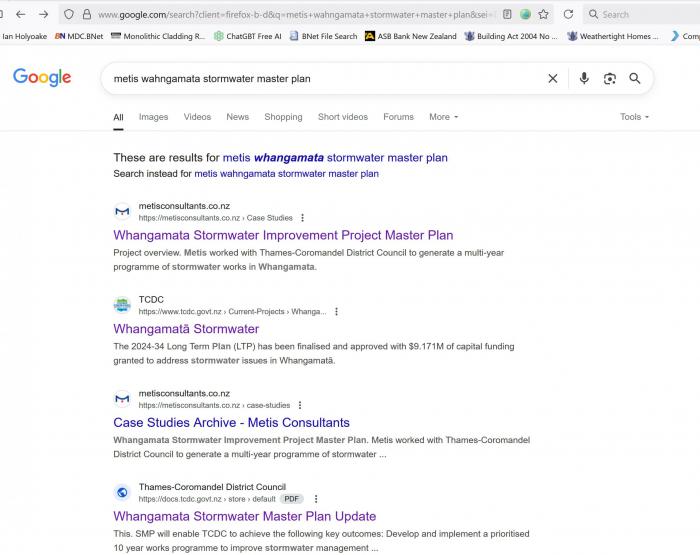The height and width of the screenshot is (555, 700).
Task: Select the Forums tab
Action: pyautogui.click(x=398, y=117)
